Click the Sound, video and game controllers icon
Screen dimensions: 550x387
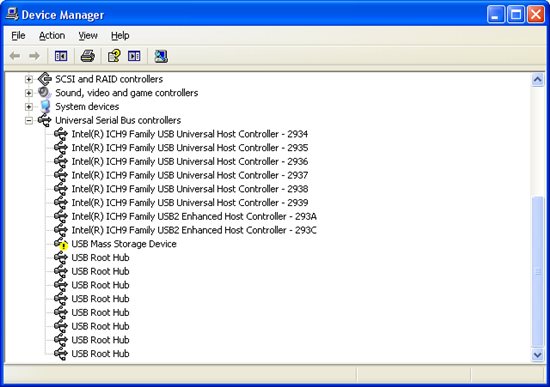45,93
